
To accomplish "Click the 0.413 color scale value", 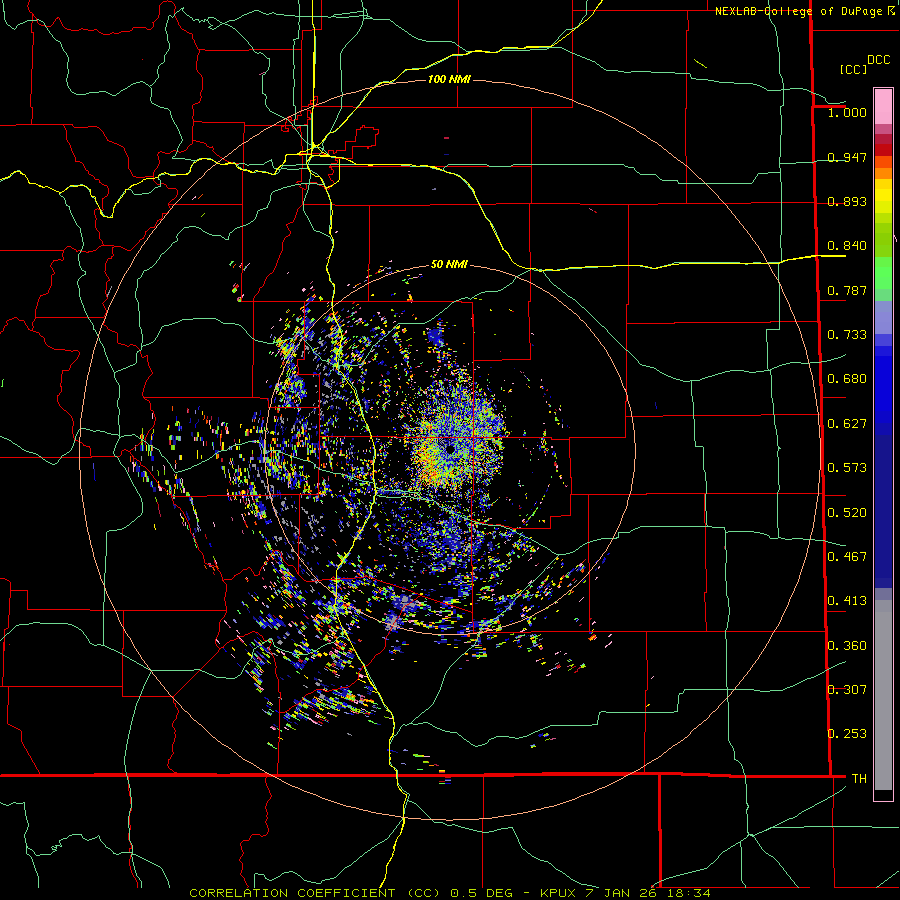I will (847, 601).
